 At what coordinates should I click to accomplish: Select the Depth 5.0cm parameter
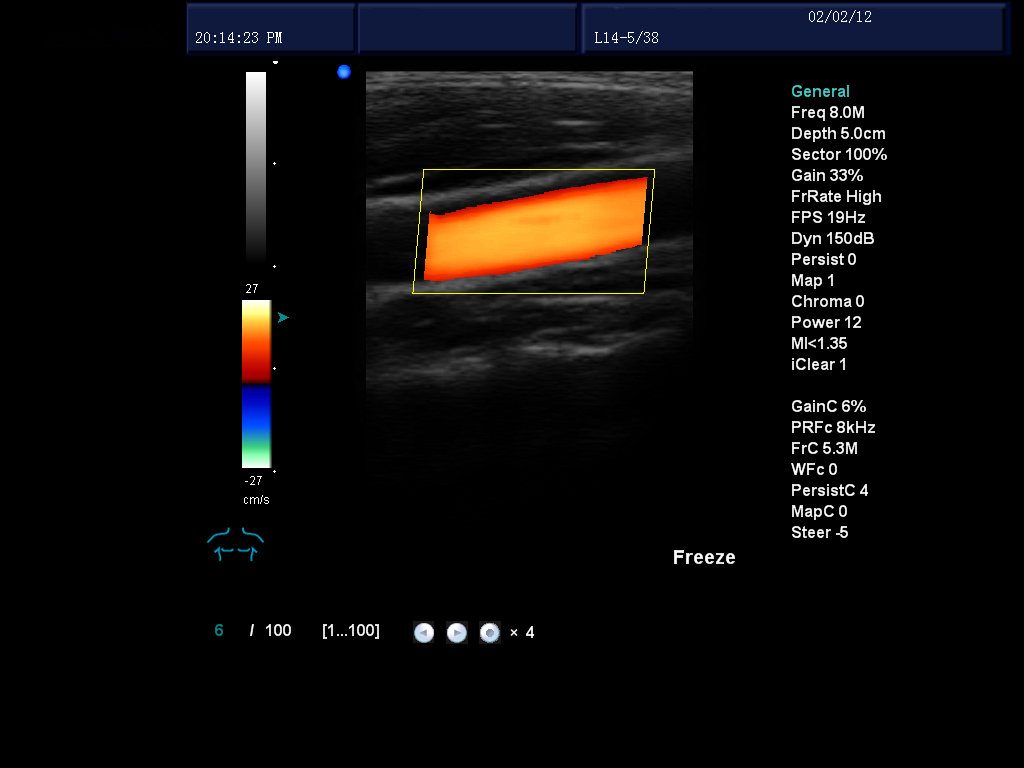838,134
